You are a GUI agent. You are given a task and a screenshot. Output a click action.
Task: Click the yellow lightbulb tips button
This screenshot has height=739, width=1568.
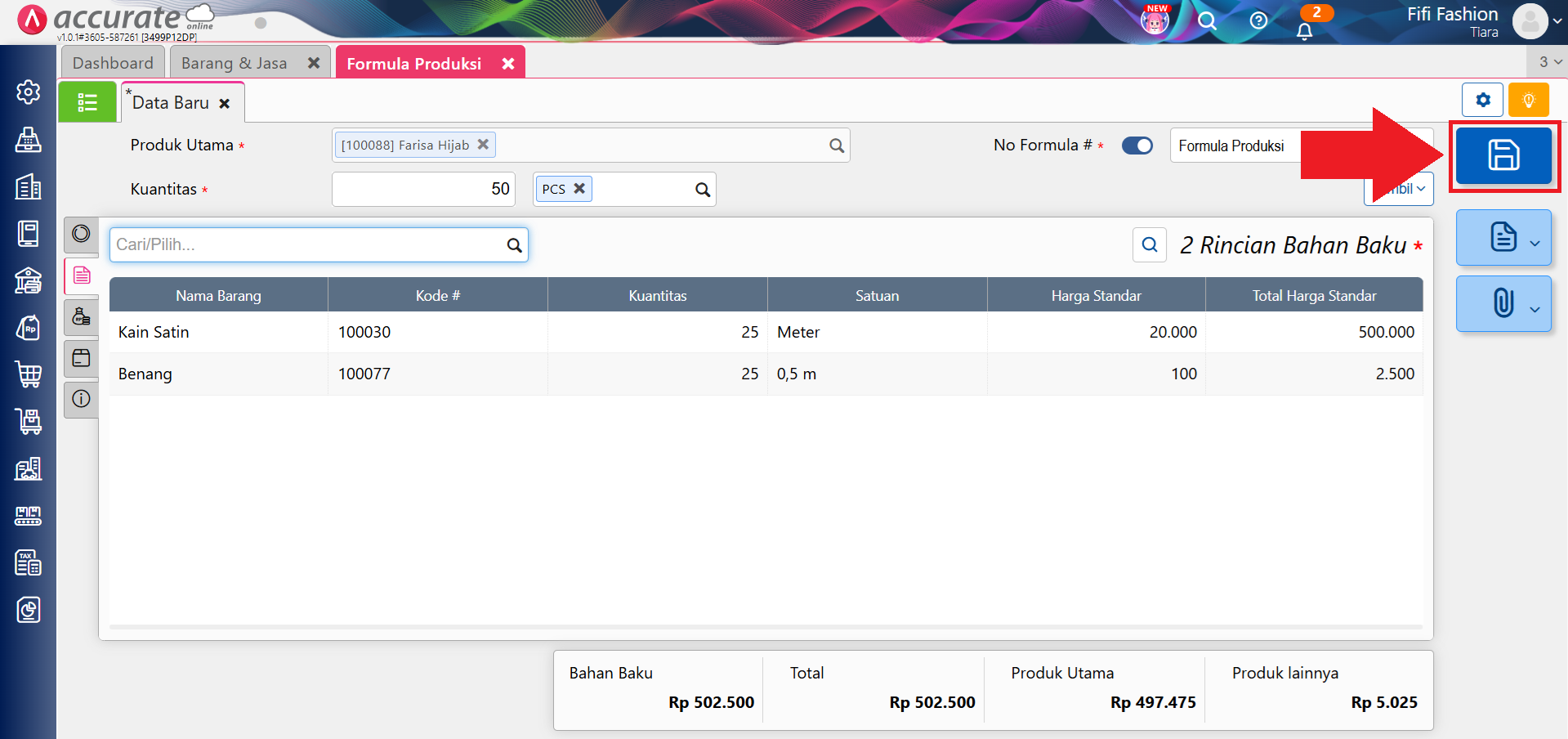point(1528,101)
